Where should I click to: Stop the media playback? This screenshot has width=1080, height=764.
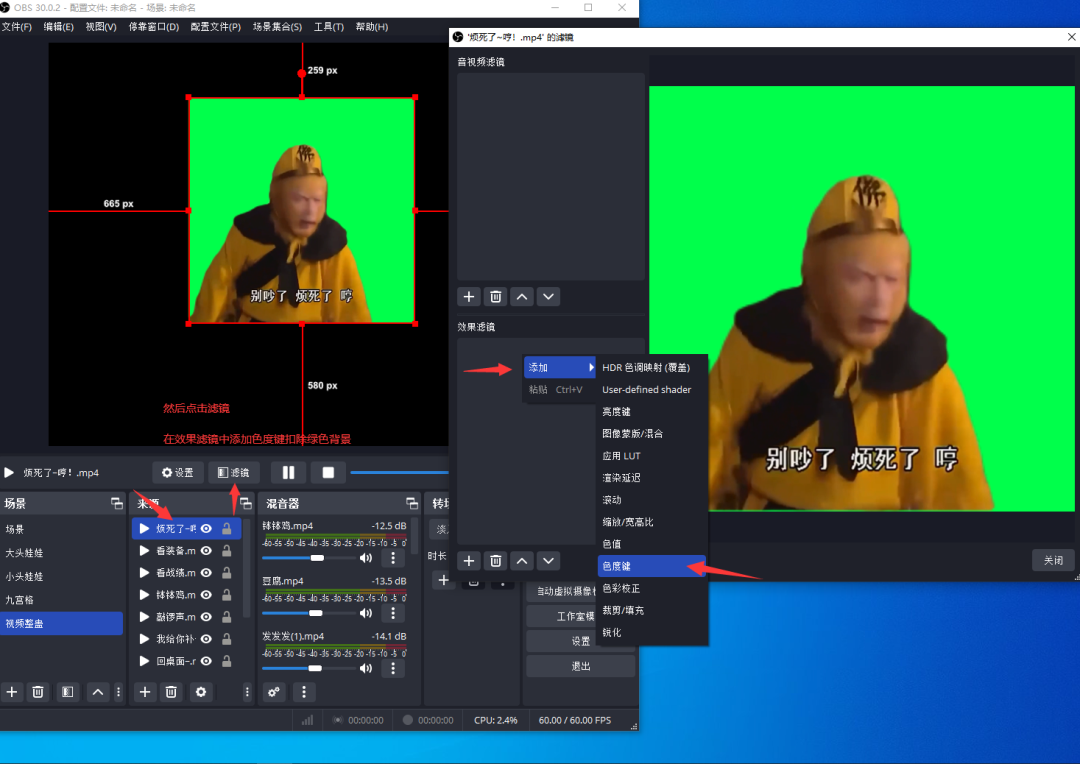(328, 473)
